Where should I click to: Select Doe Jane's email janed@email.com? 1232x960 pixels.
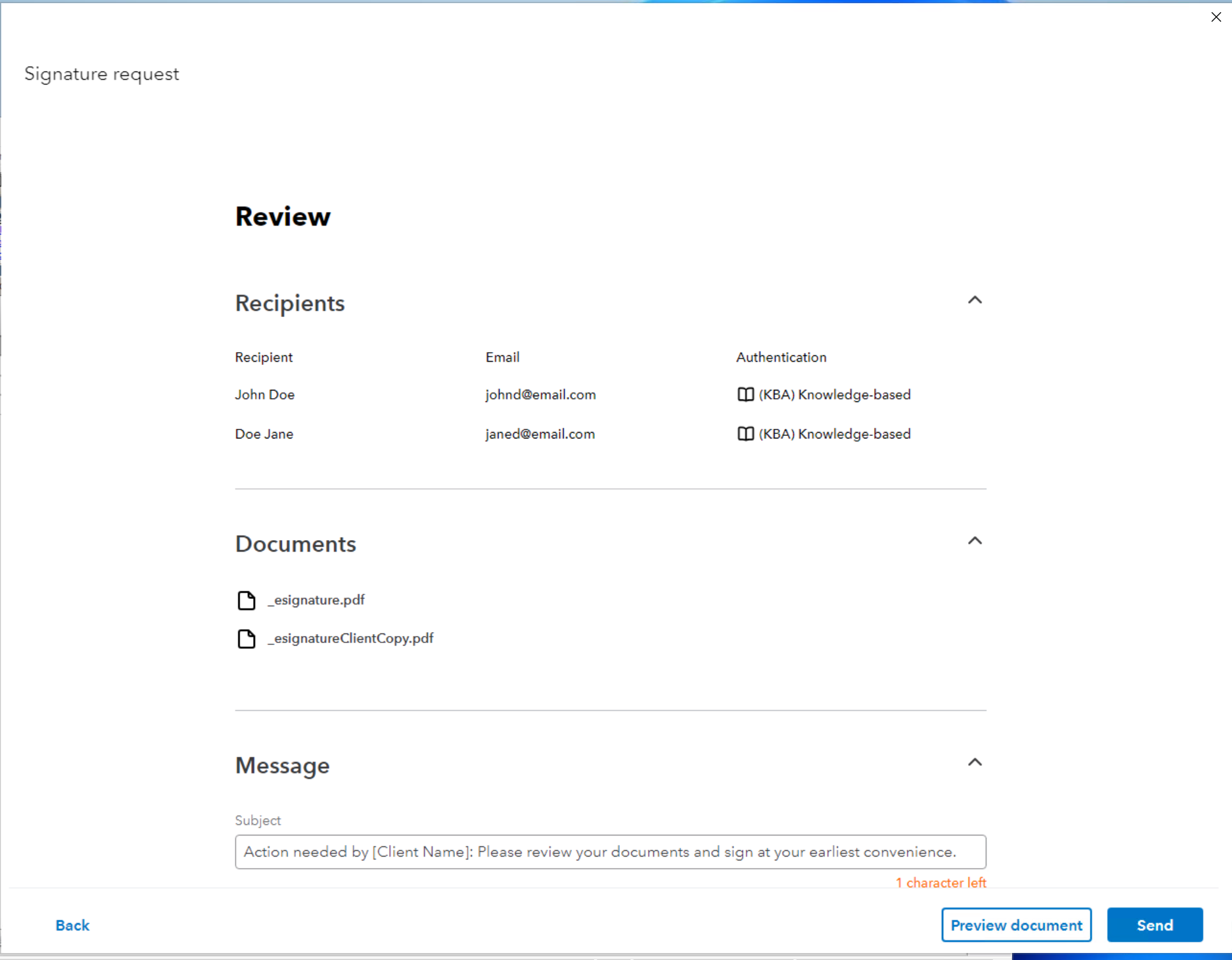(x=540, y=434)
